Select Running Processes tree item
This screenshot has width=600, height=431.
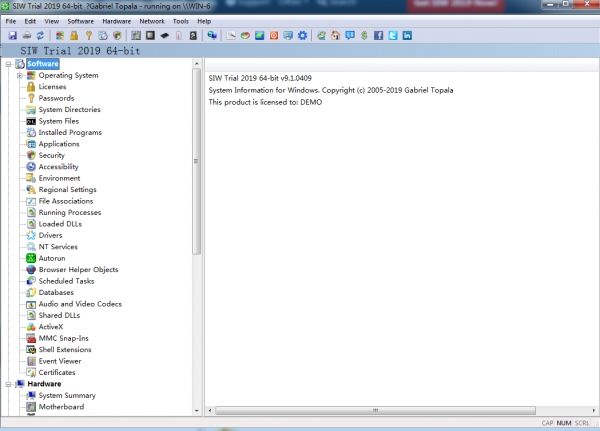(70, 213)
